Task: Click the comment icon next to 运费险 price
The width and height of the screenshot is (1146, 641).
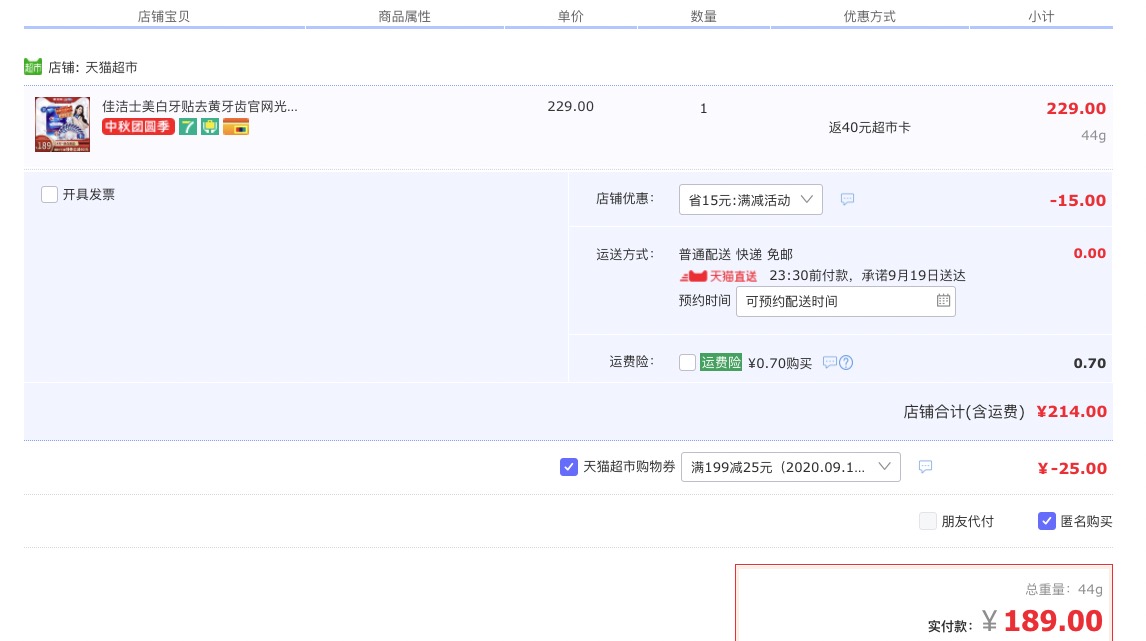Action: [x=829, y=362]
